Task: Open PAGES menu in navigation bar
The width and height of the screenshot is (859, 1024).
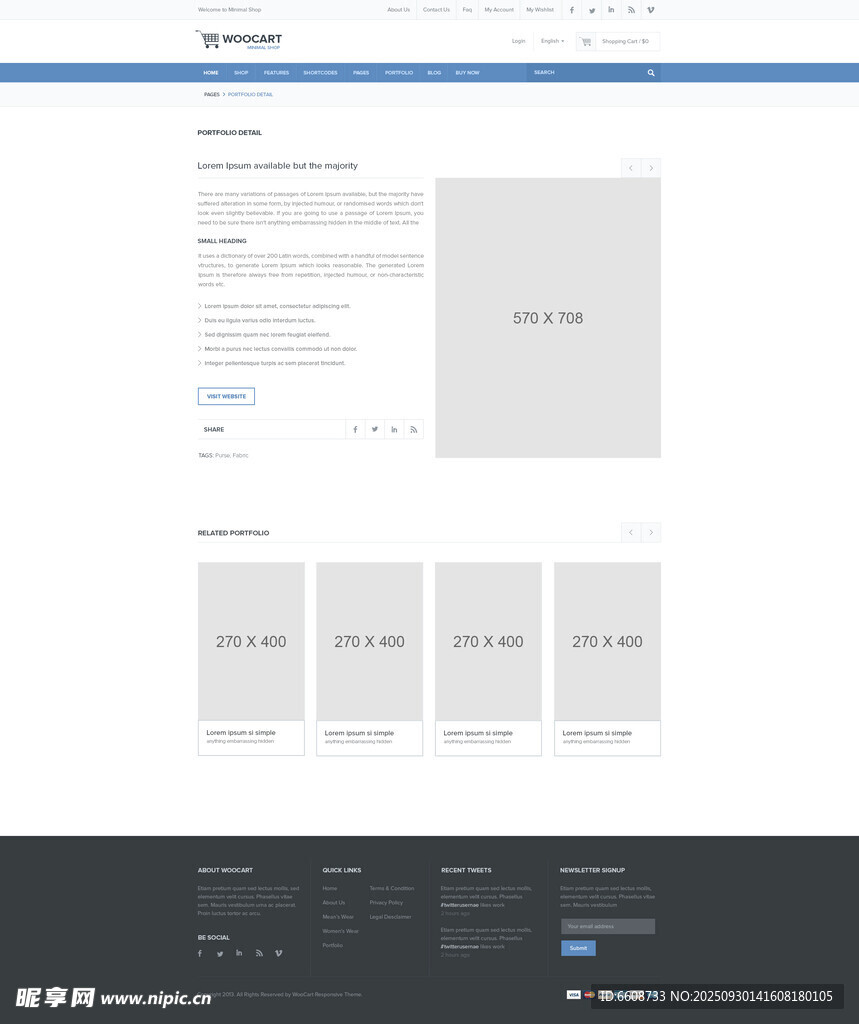Action: click(361, 72)
